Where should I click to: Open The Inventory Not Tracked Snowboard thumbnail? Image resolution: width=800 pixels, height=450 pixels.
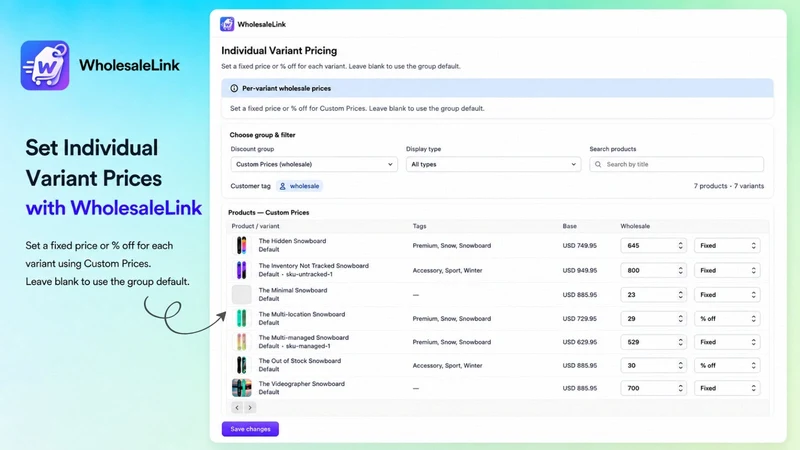click(241, 270)
